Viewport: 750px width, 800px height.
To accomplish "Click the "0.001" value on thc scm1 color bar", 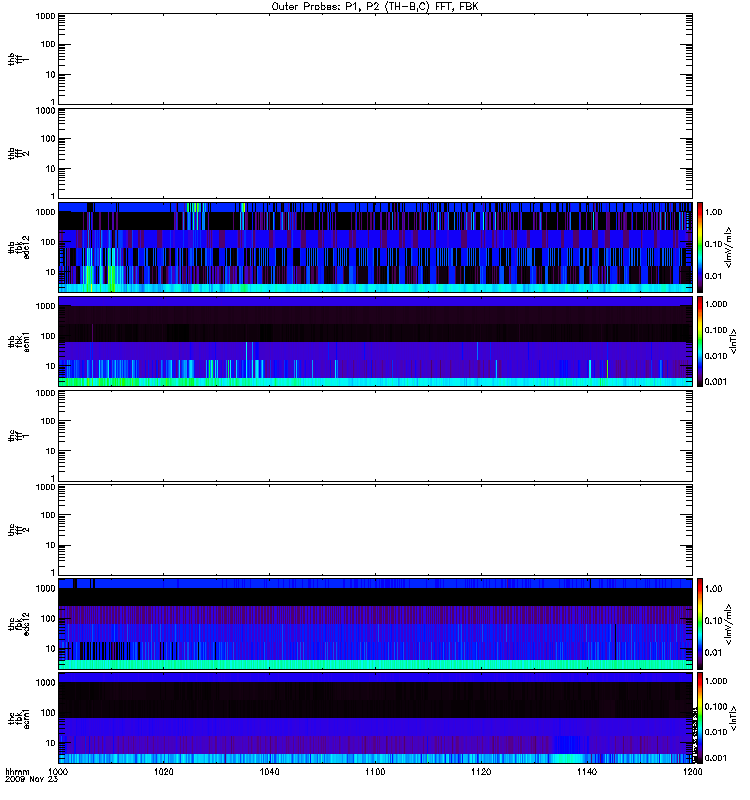I will pos(716,758).
